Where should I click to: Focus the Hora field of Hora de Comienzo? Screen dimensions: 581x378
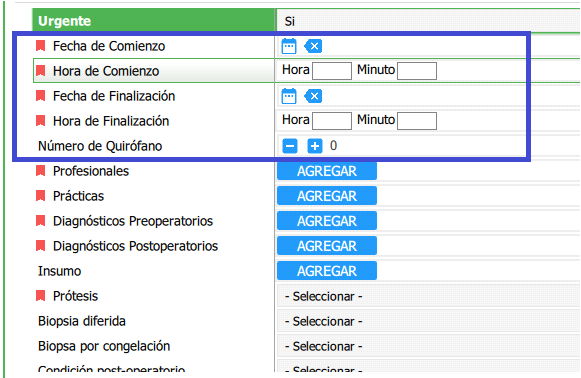332,71
